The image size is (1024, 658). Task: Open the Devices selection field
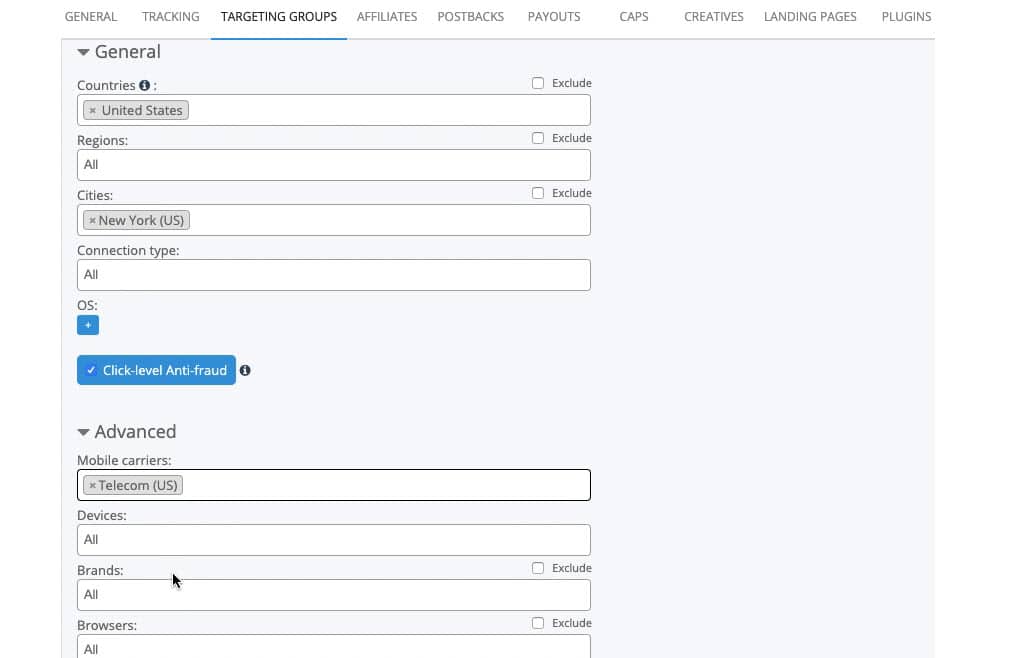334,540
